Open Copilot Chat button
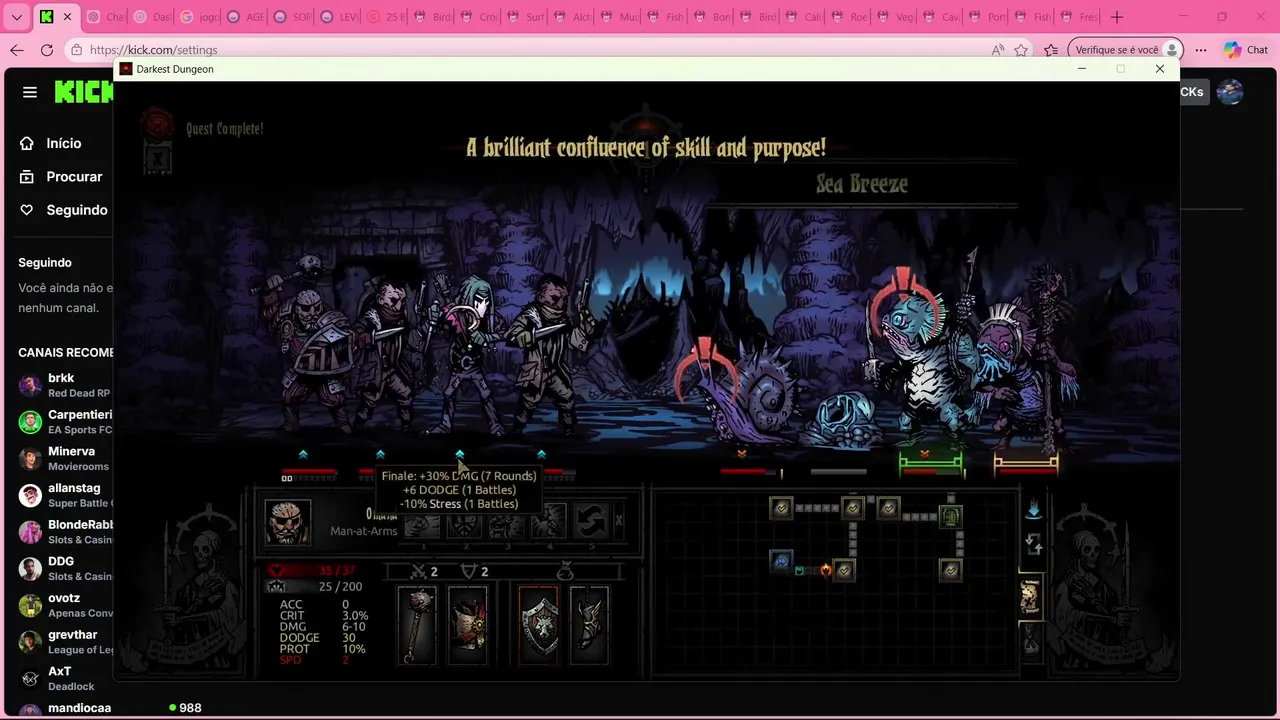Viewport: 1280px width, 720px height. (x=1246, y=50)
